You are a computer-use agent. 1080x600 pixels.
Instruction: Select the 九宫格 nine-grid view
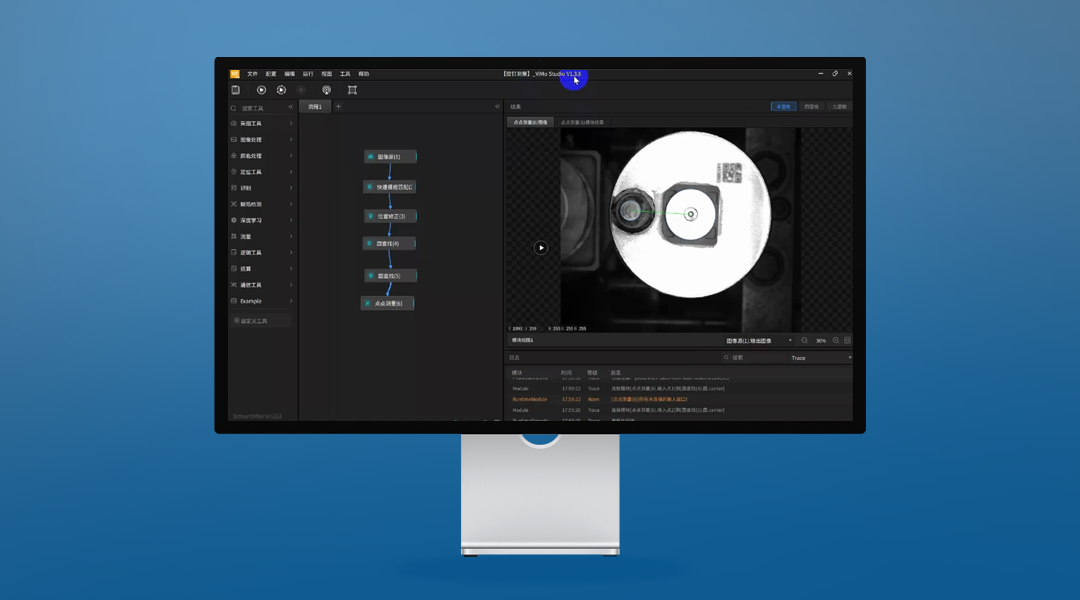pos(839,107)
